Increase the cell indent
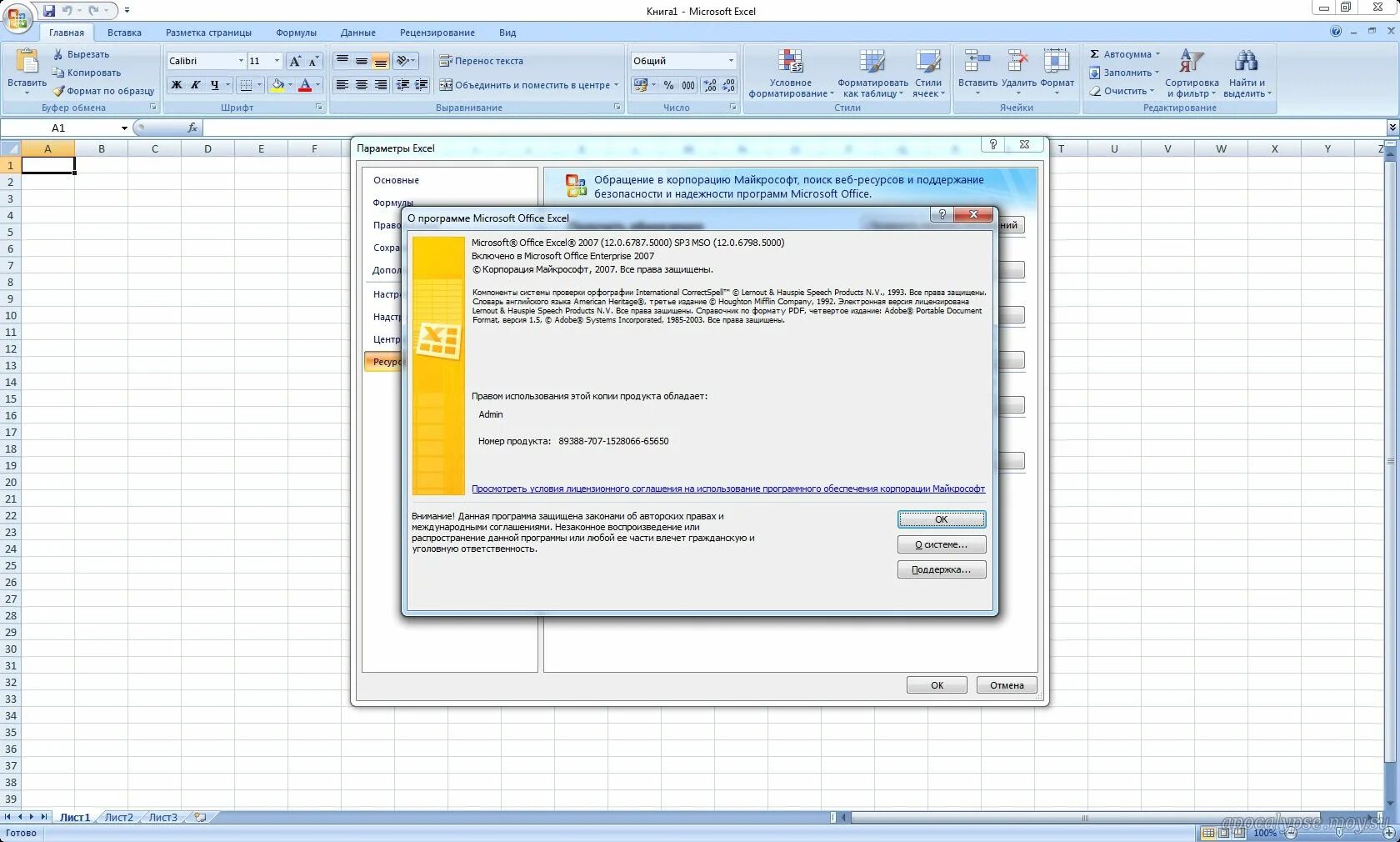The height and width of the screenshot is (842, 1400). tap(422, 85)
